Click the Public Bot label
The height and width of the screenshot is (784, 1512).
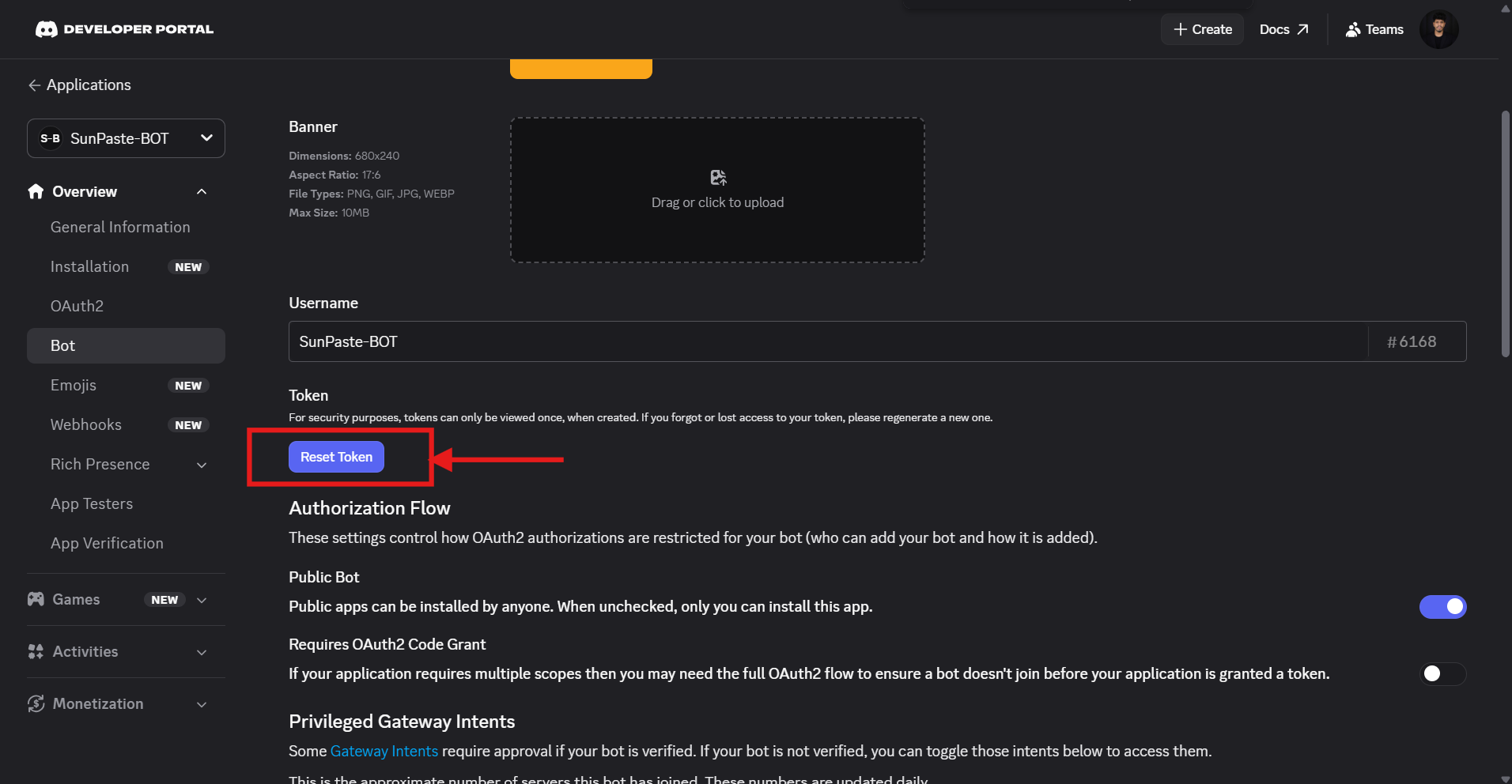324,577
